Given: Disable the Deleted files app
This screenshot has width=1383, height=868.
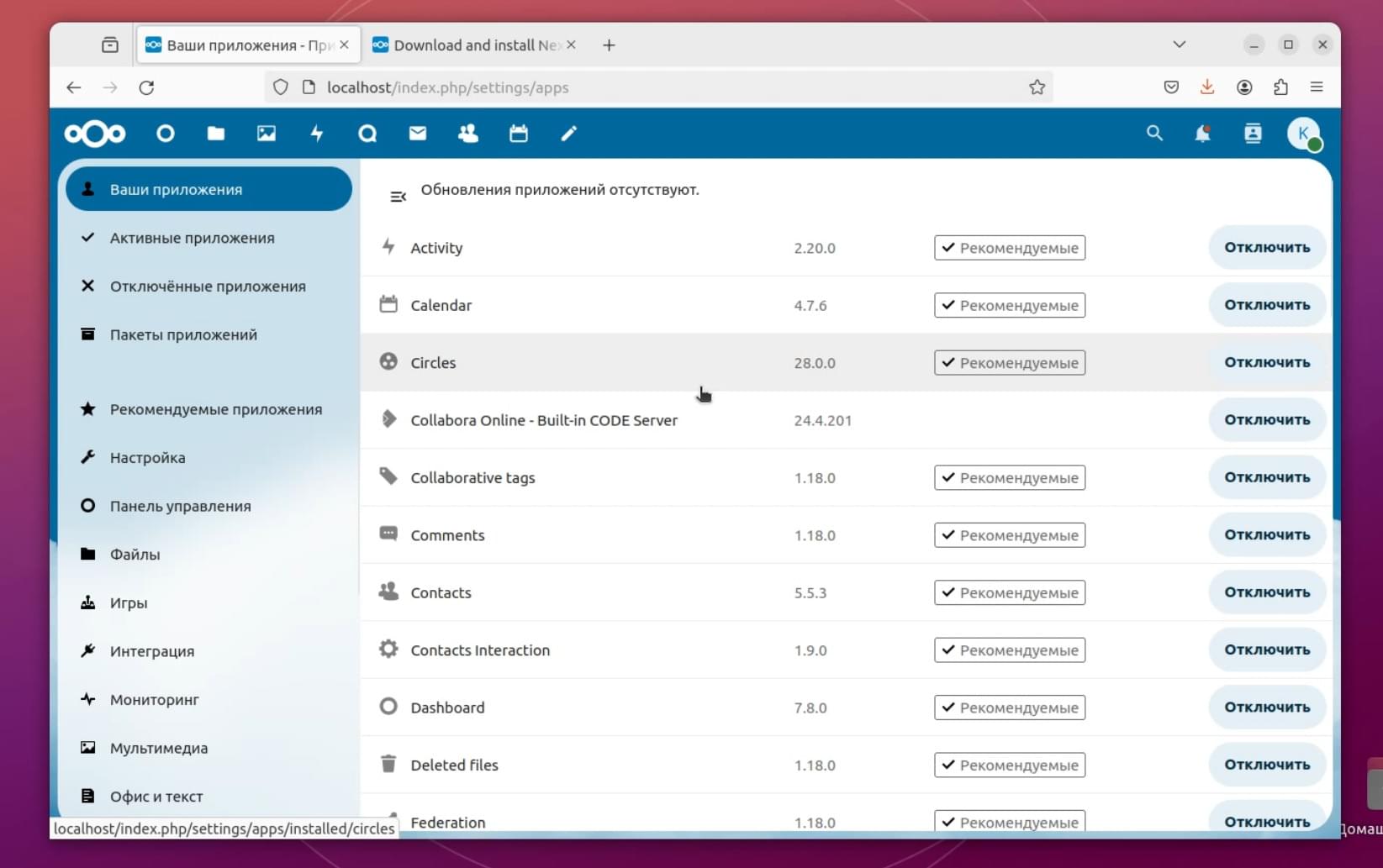Looking at the screenshot, I should pyautogui.click(x=1267, y=765).
